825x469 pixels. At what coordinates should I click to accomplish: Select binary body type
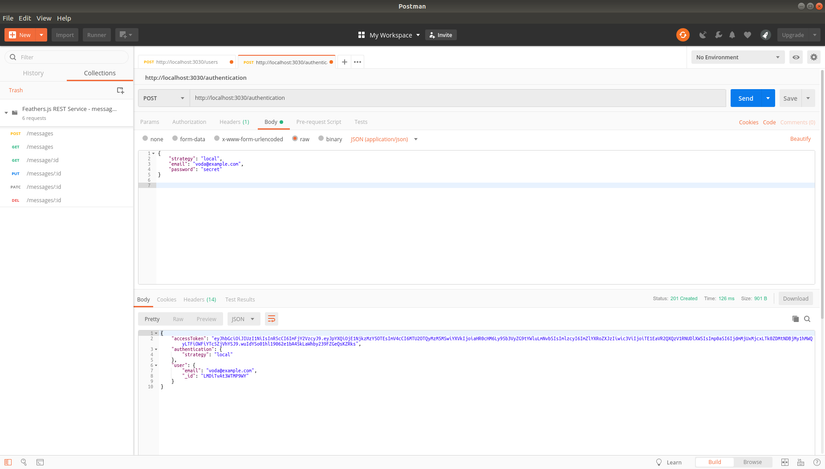[x=321, y=138]
